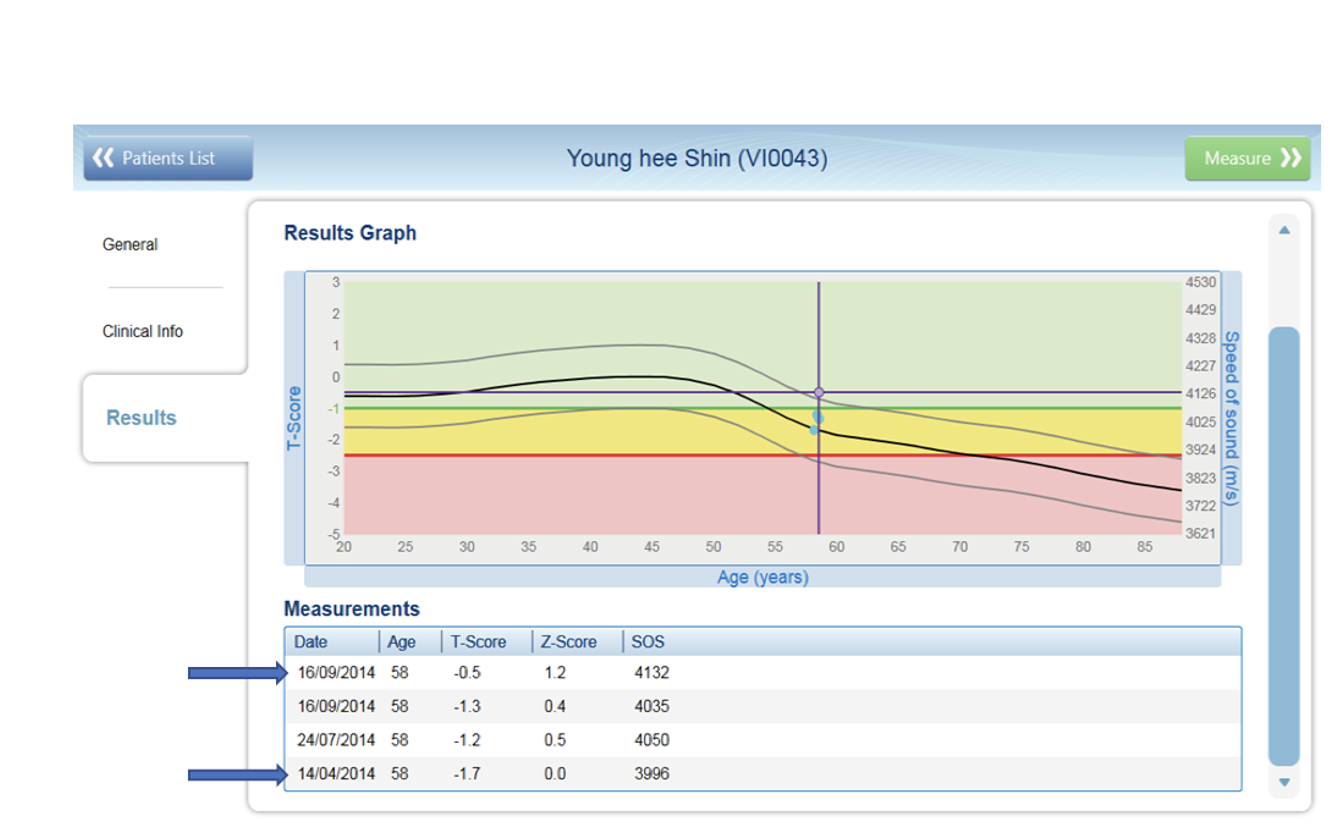Screen dimensions: 1330x824
Task: Select the blue data point at T-Score -1.2
Action: (818, 416)
